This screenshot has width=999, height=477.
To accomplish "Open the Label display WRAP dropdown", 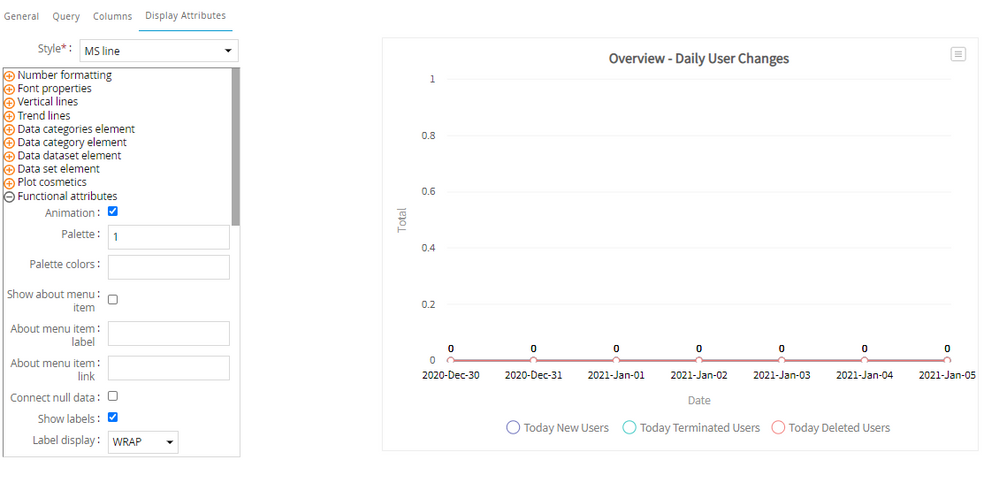I will tap(143, 442).
